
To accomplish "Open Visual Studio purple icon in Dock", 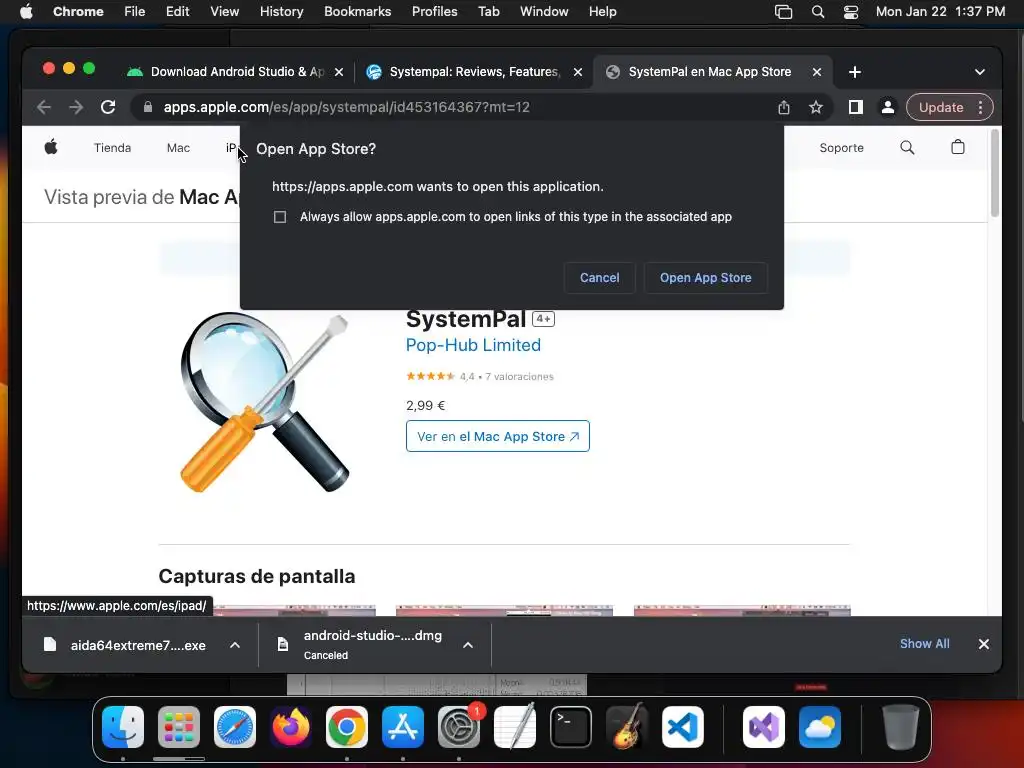I will [x=764, y=727].
